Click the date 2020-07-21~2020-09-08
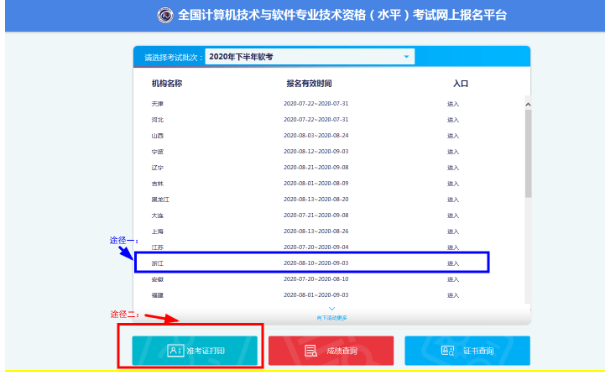The height and width of the screenshot is (372, 610). tap(316, 215)
